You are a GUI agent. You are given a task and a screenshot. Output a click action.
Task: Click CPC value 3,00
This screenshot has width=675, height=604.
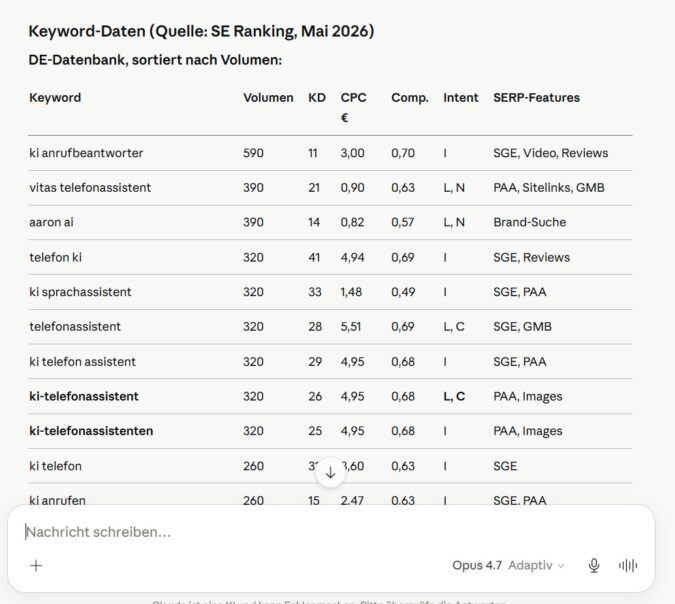(353, 153)
